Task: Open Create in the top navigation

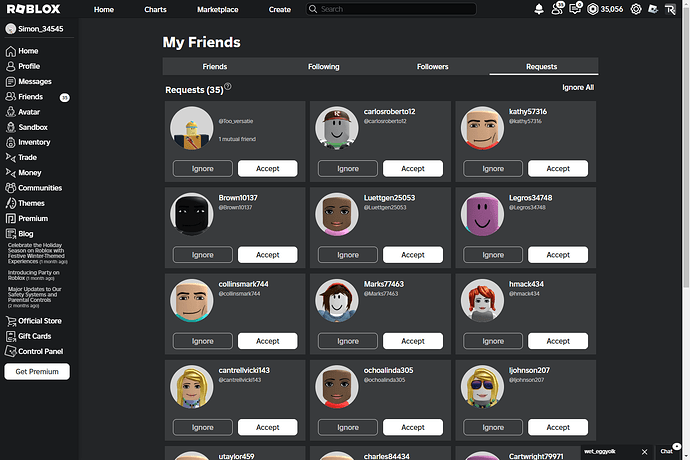Action: point(280,9)
